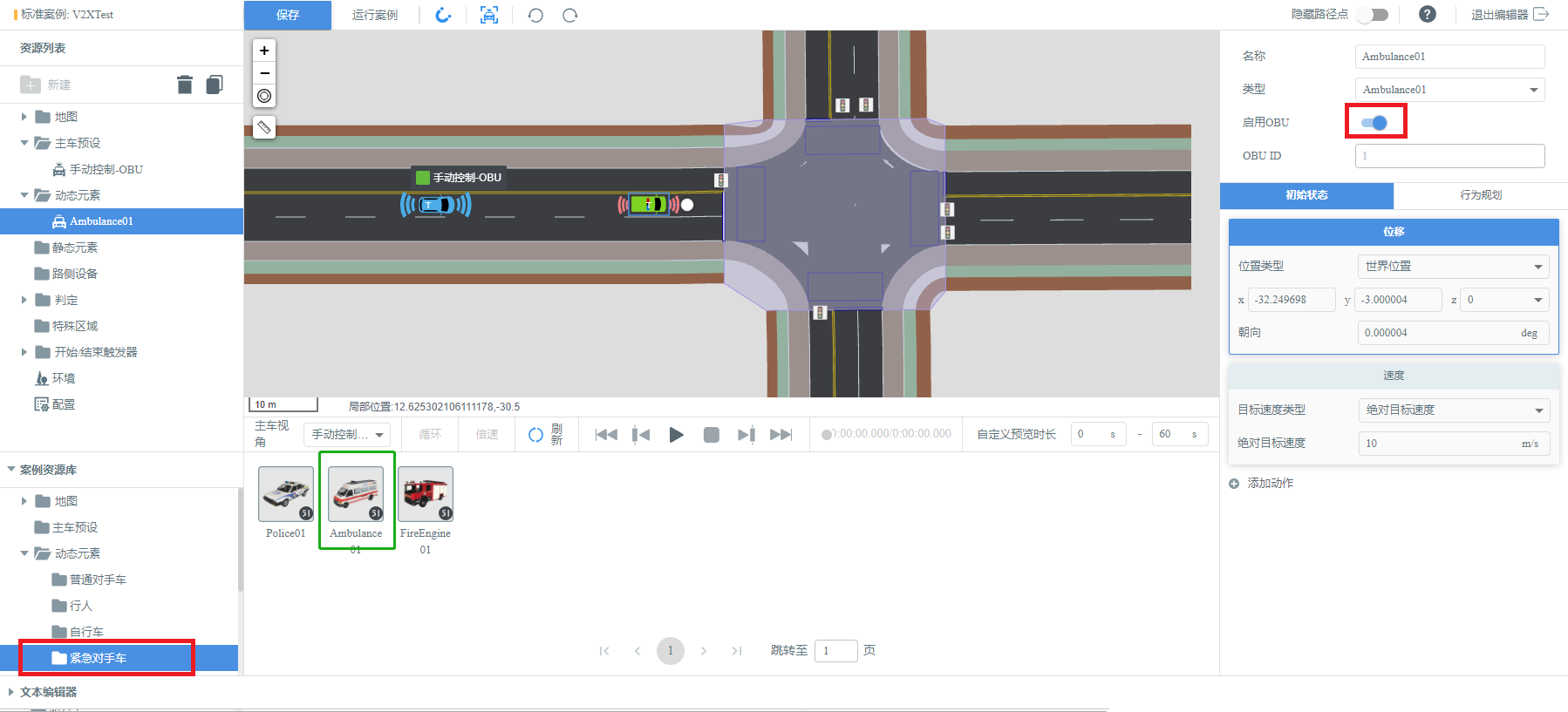The width and height of the screenshot is (1568, 712).
Task: Click the stop button
Action: click(x=712, y=434)
